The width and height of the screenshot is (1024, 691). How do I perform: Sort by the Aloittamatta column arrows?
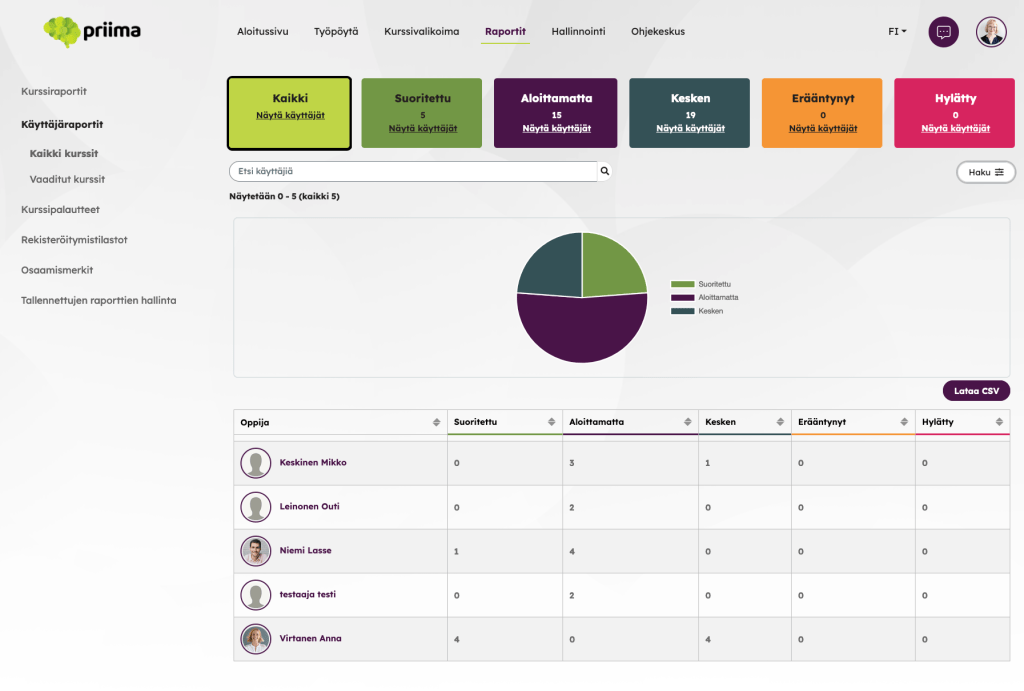point(686,422)
